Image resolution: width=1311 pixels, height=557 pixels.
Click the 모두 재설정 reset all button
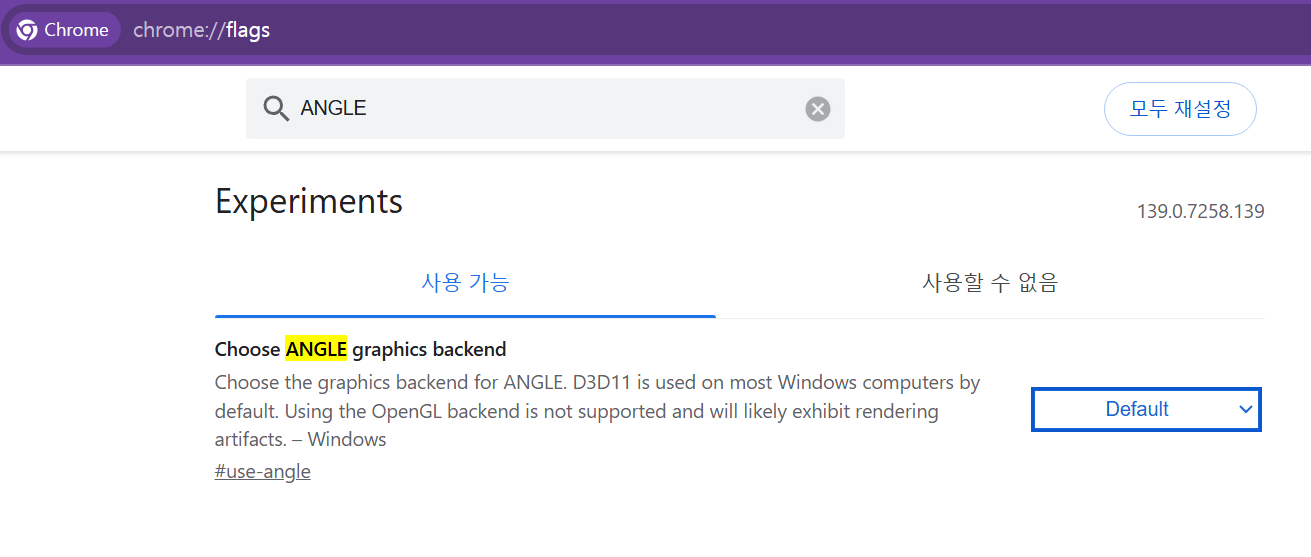(1180, 109)
